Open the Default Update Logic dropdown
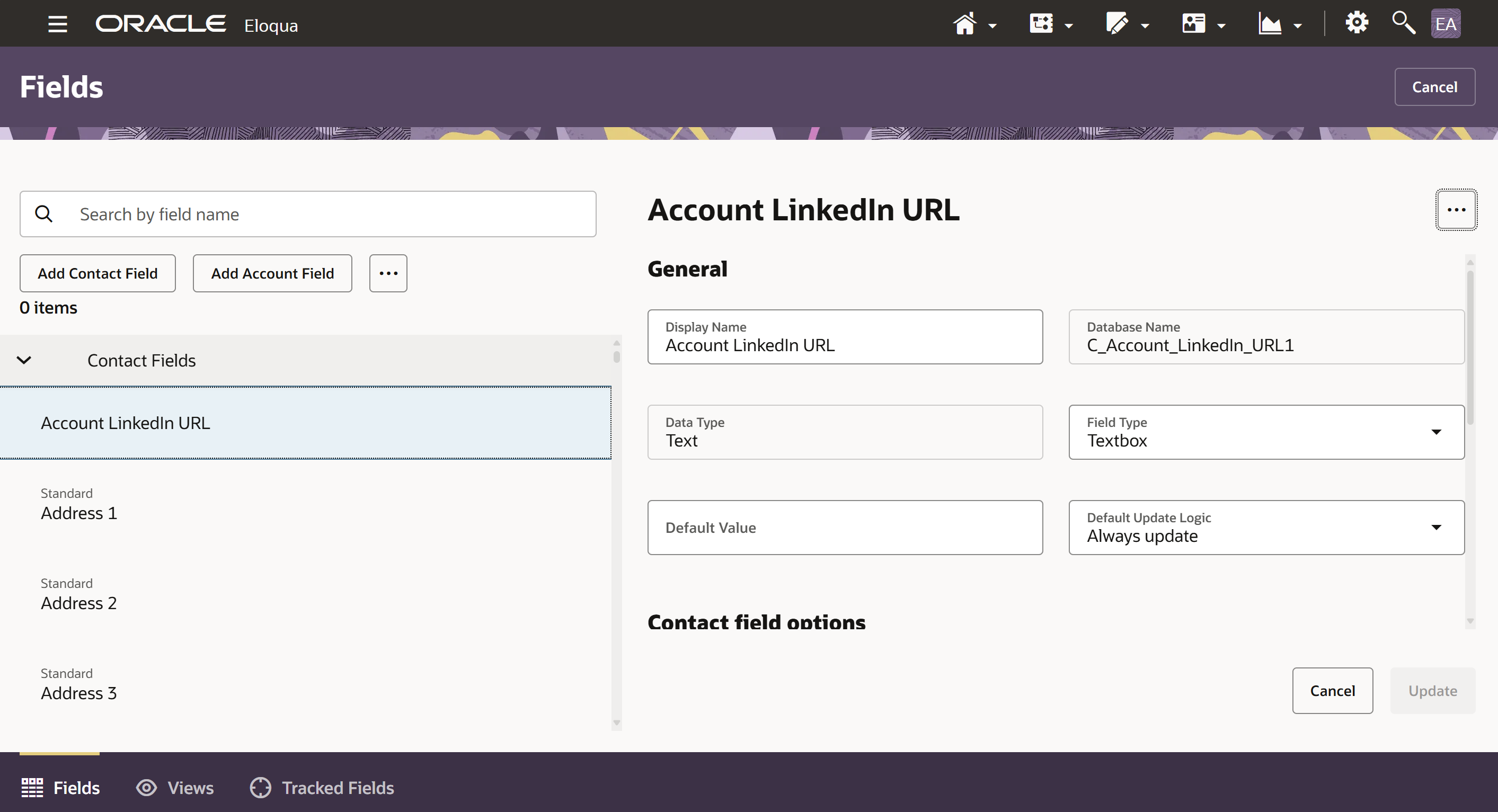This screenshot has height=812, width=1498. tap(1266, 527)
